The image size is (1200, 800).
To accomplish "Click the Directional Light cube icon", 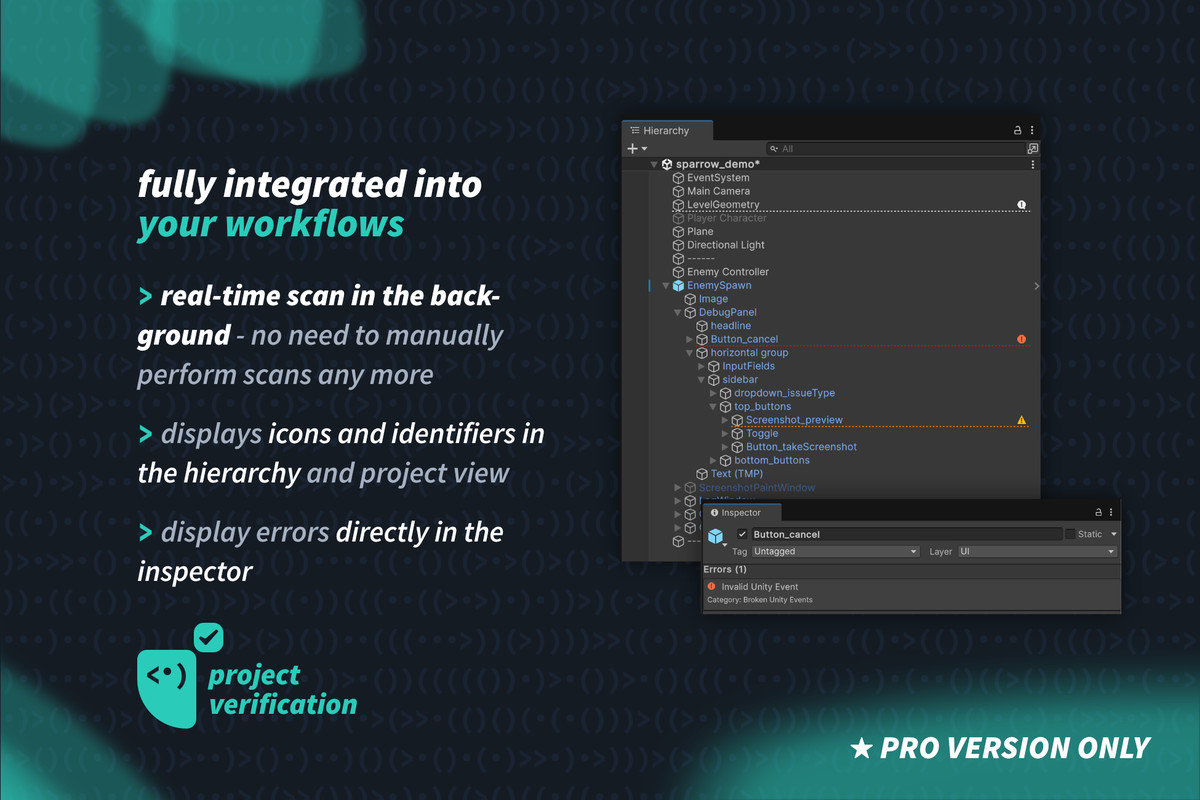I will pyautogui.click(x=678, y=245).
